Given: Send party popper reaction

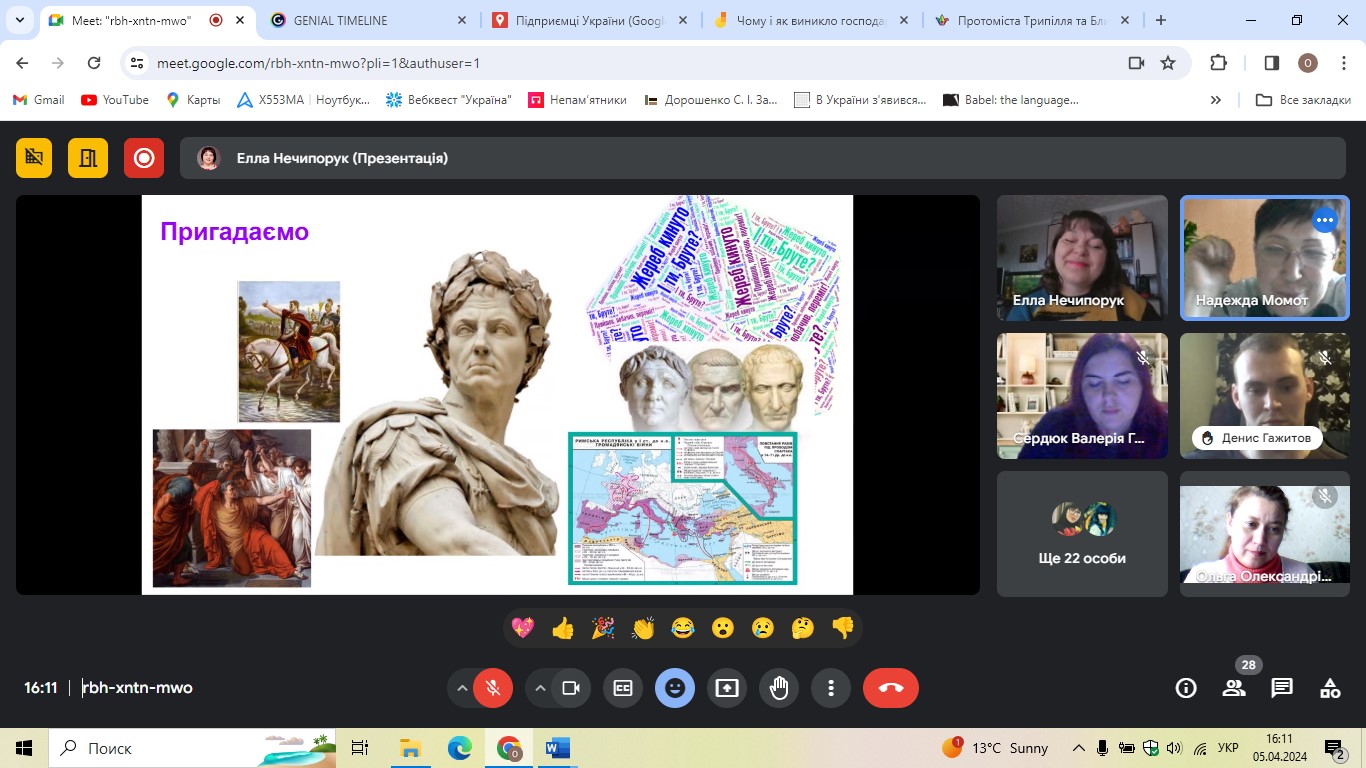Looking at the screenshot, I should [x=603, y=628].
